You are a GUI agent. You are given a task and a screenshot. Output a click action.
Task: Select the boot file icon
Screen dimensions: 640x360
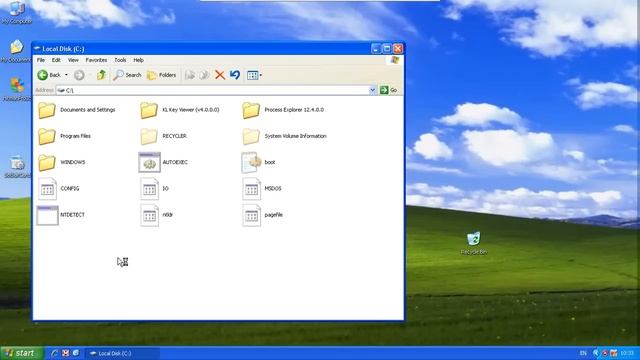click(251, 162)
